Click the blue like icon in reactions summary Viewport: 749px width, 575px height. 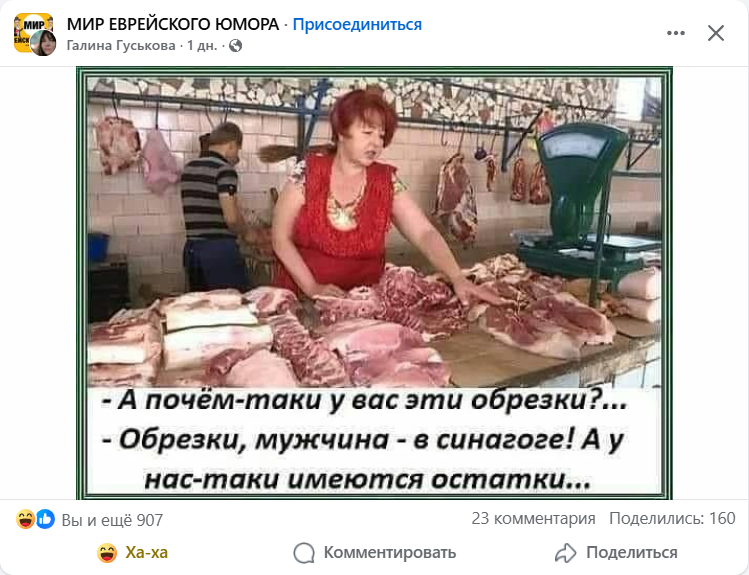[x=46, y=519]
